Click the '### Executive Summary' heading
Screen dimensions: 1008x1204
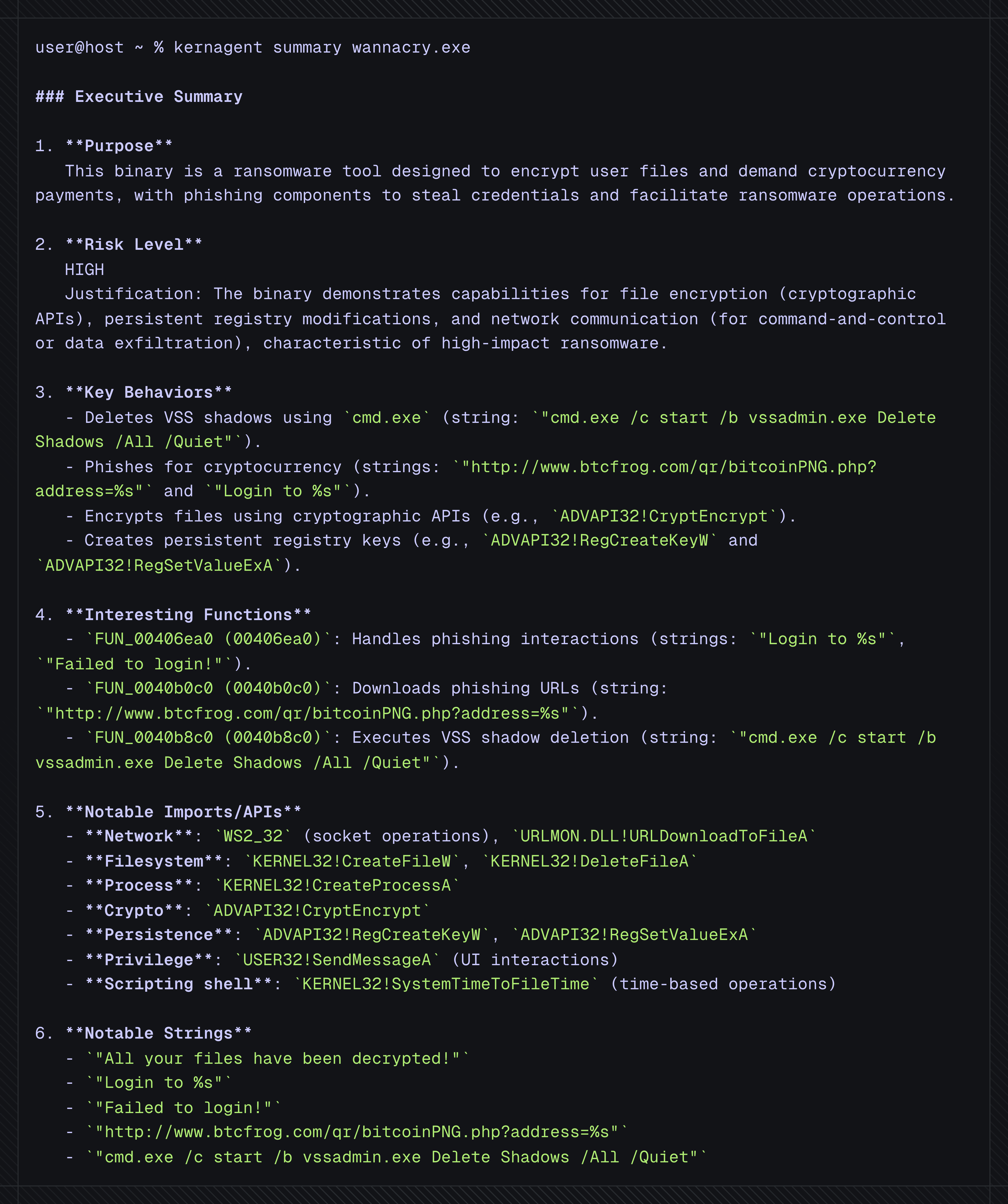point(139,97)
